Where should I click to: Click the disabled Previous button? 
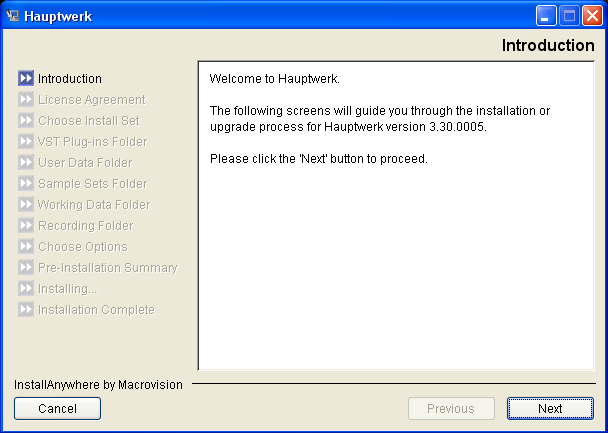click(x=451, y=408)
